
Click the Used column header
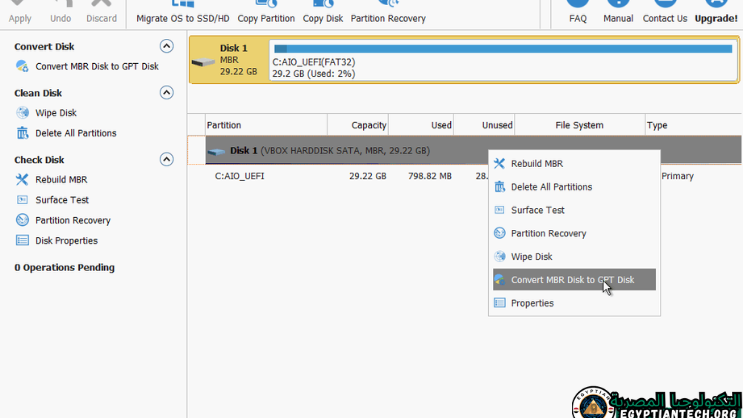(x=421, y=125)
